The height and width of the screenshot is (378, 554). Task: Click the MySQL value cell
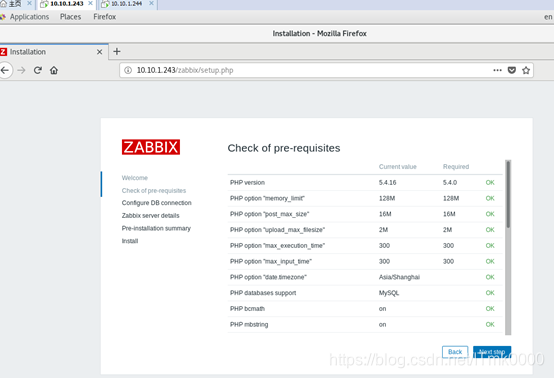[389, 293]
